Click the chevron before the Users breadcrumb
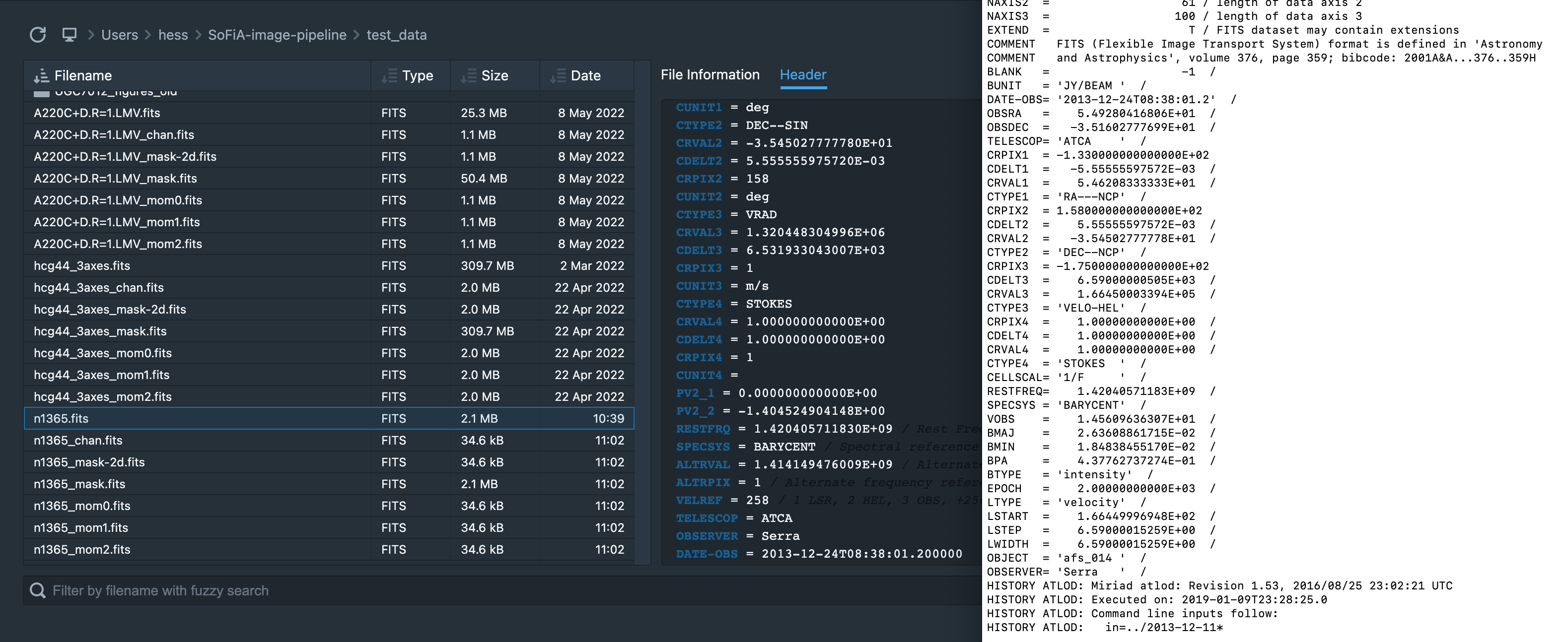This screenshot has height=642, width=1568. pos(90,35)
